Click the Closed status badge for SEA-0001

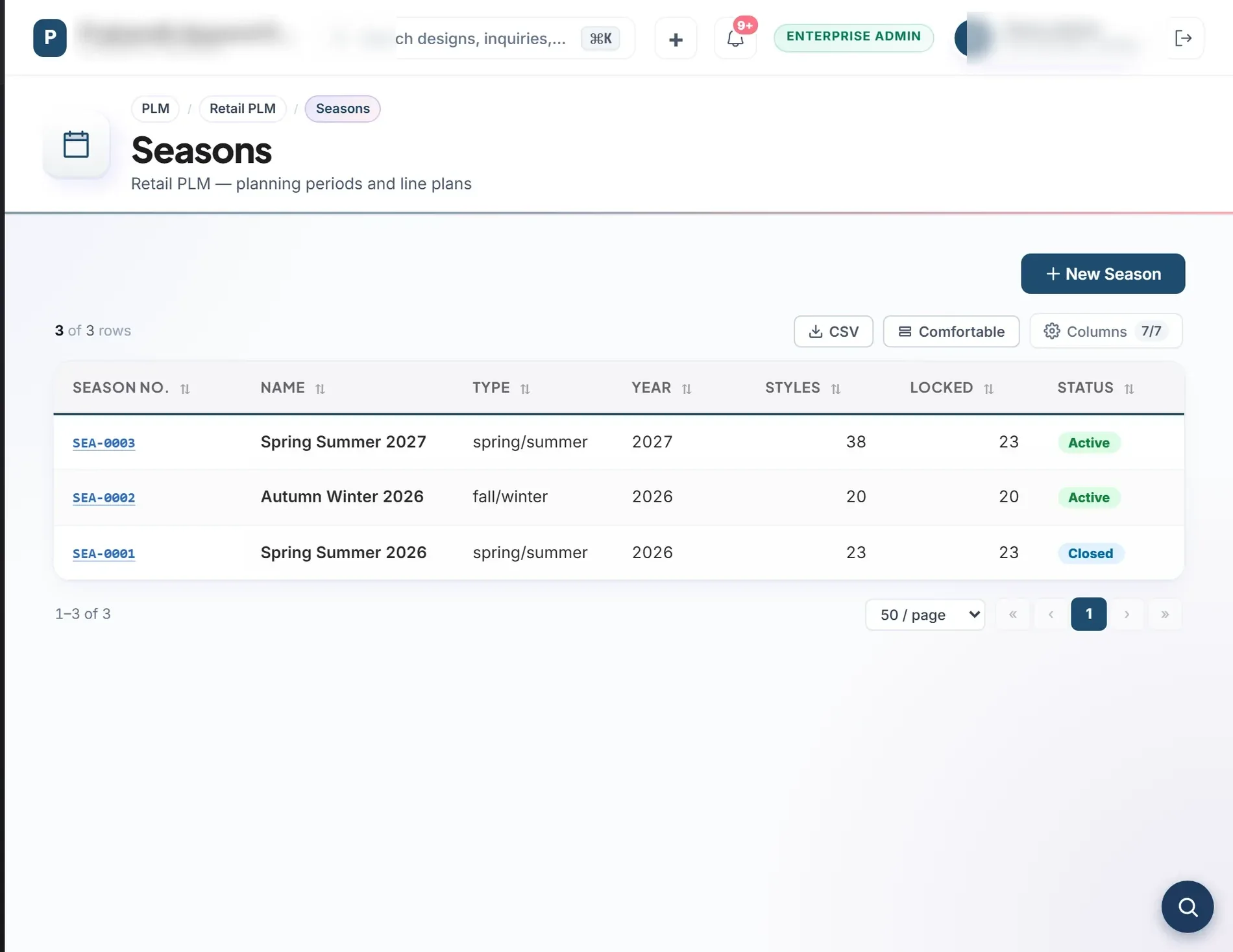[1090, 553]
